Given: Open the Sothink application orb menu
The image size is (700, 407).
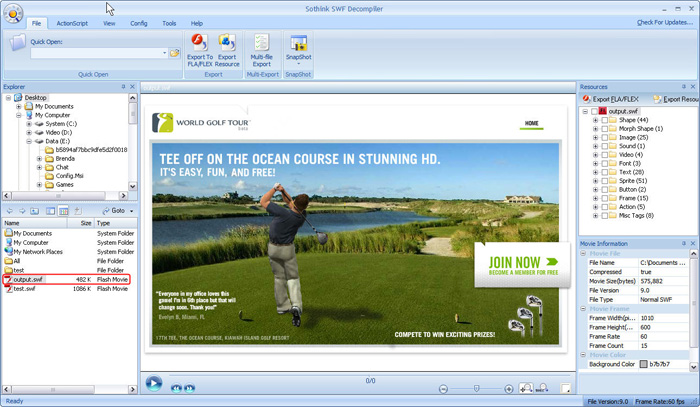Looking at the screenshot, I should point(13,13).
